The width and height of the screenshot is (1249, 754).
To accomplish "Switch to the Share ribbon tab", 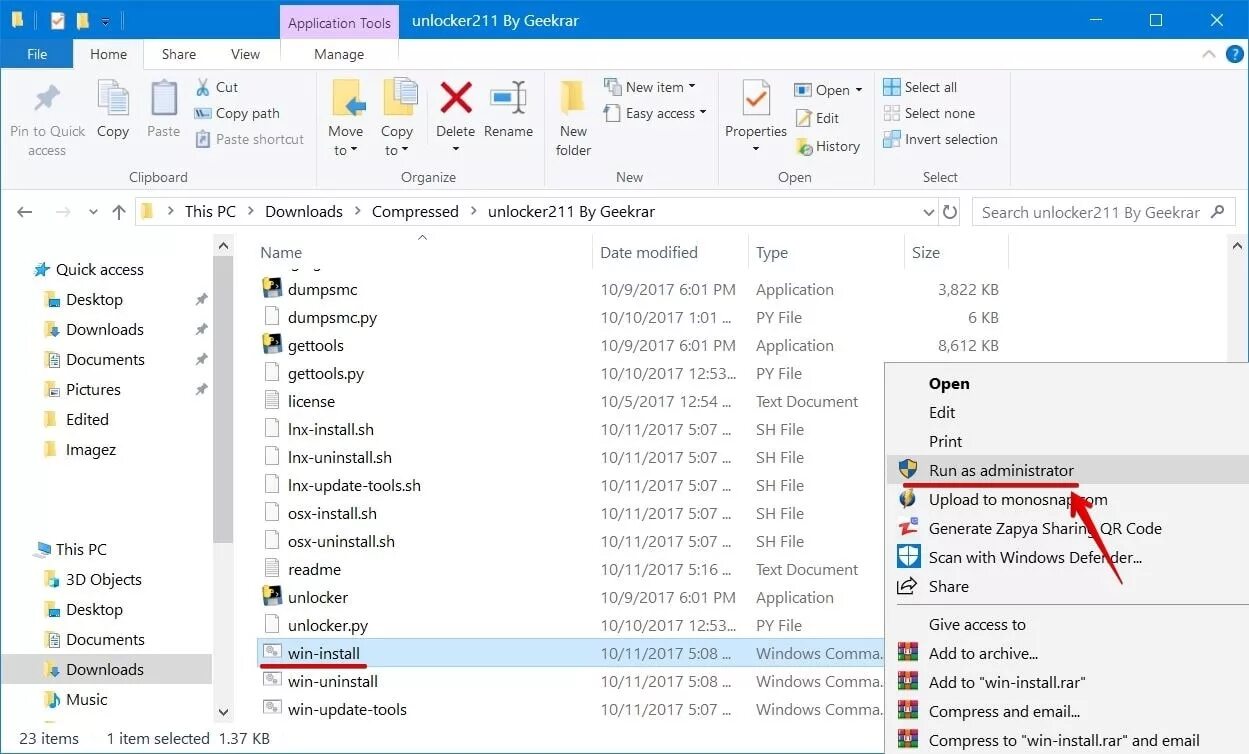I will pos(179,54).
